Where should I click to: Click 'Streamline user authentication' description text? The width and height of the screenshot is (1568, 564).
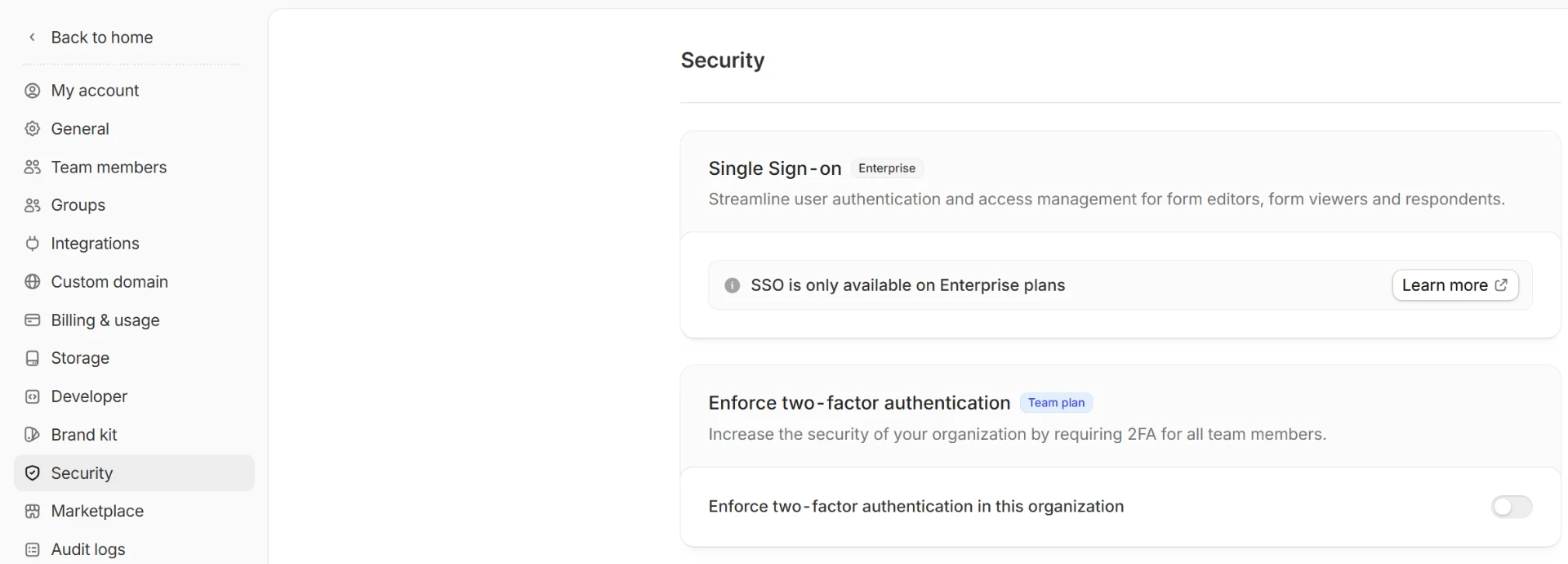[1107, 199]
